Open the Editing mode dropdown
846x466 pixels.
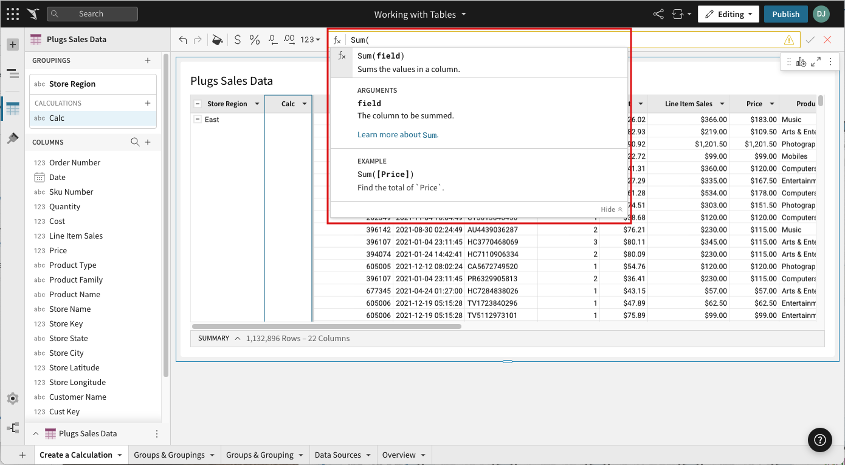729,14
